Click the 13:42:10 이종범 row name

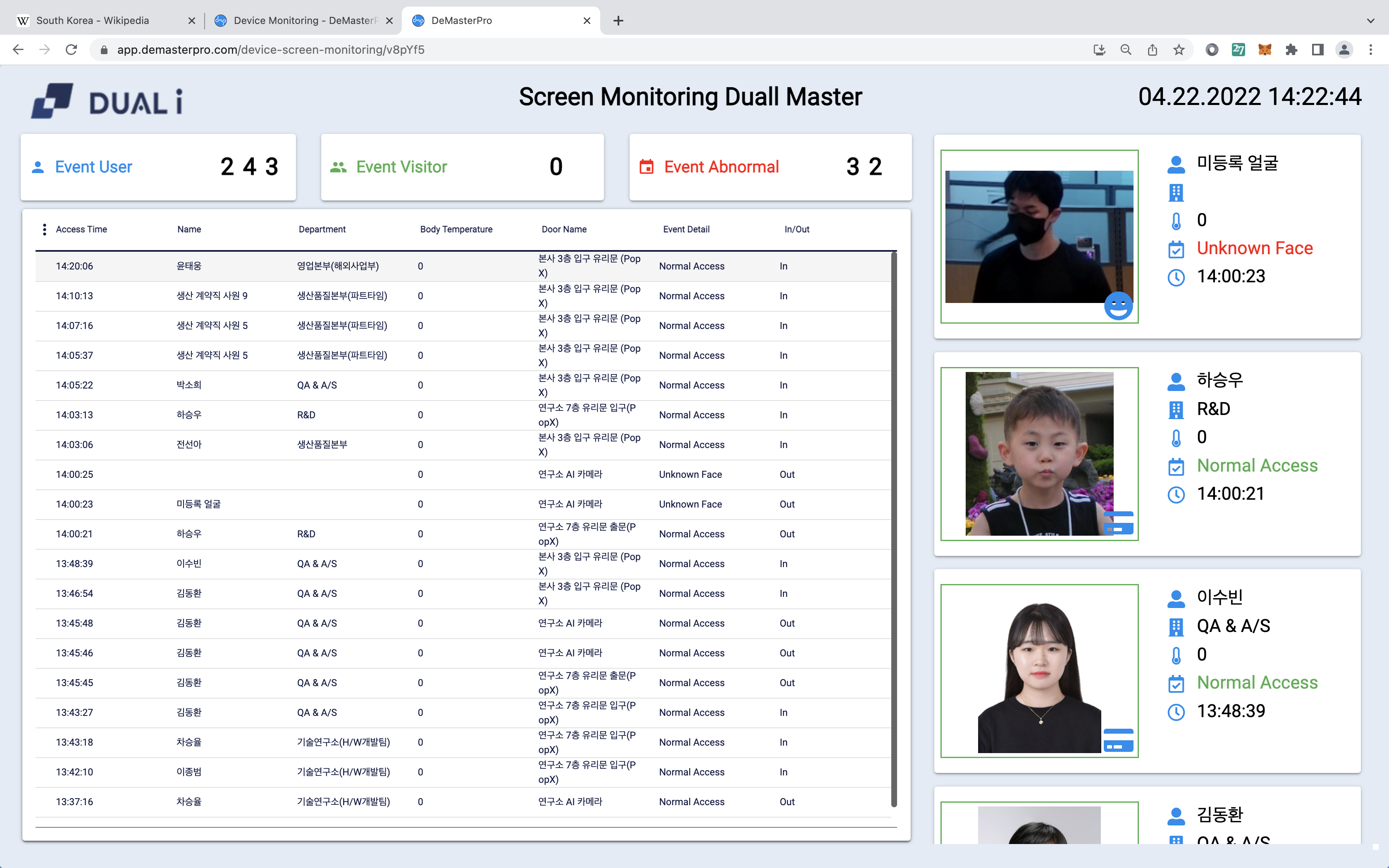(189, 772)
